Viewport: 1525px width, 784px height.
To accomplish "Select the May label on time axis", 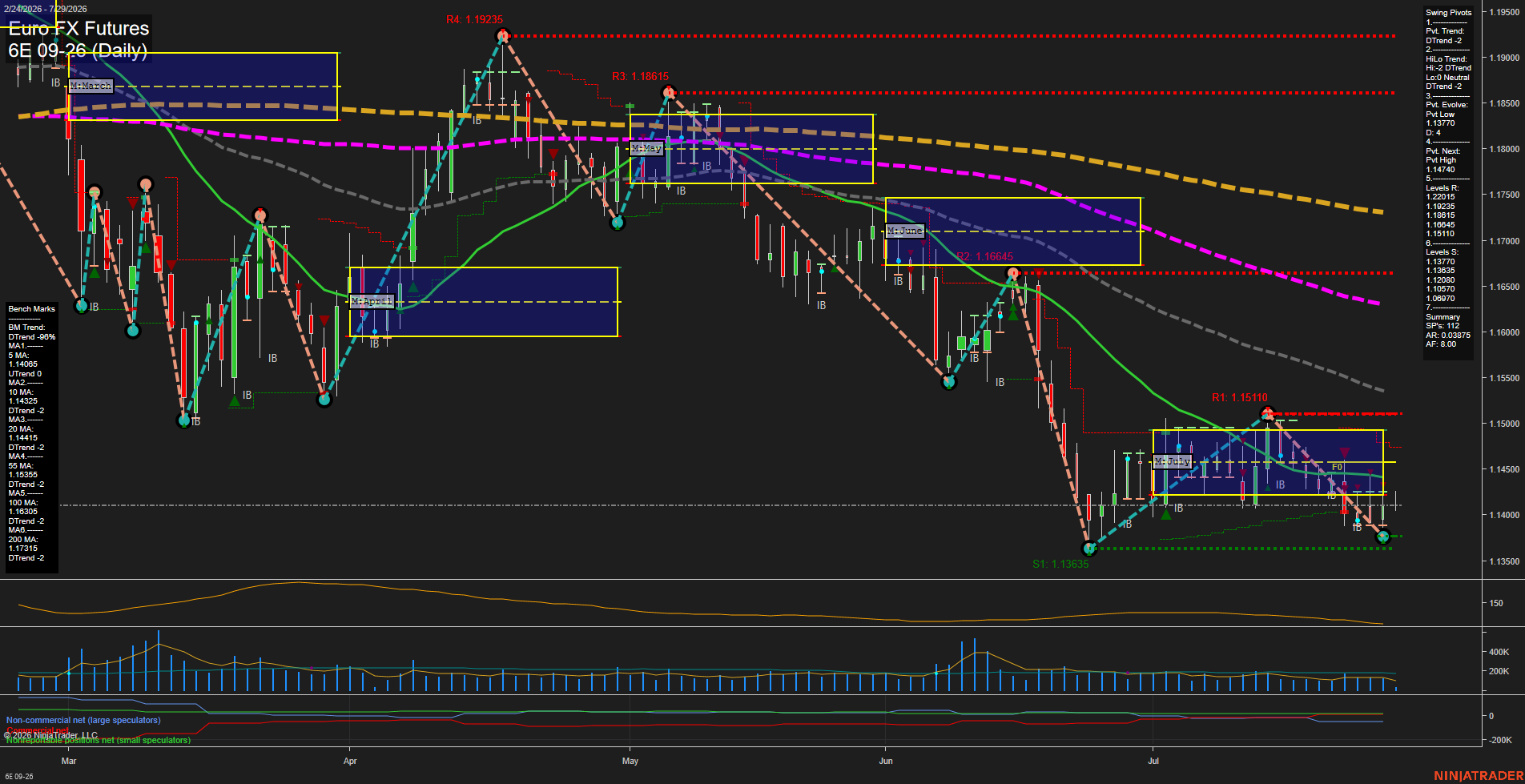I will click(x=630, y=761).
